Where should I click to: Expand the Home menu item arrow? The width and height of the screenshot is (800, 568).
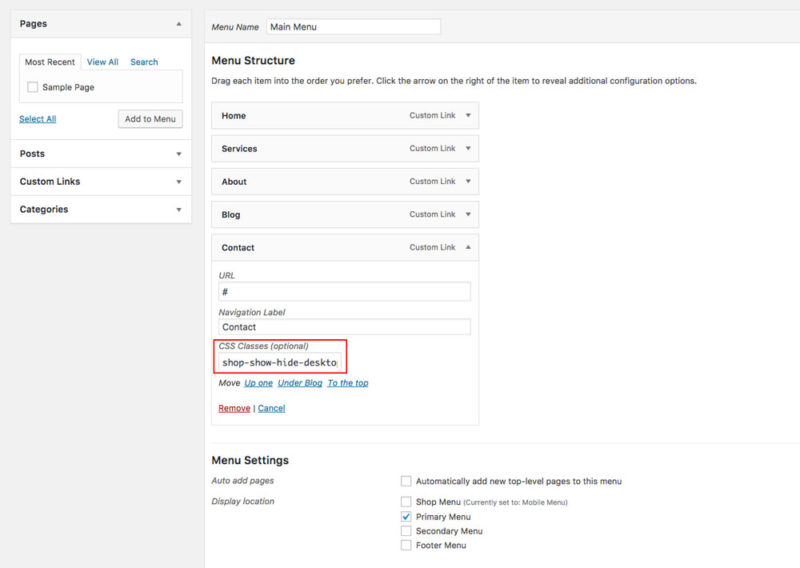pos(467,116)
